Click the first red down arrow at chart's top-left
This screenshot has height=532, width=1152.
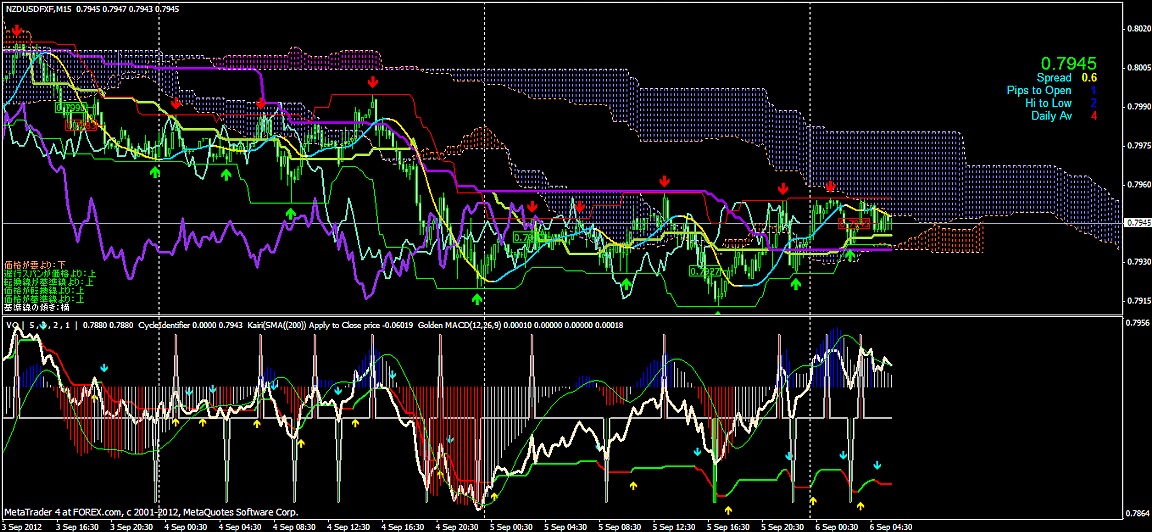(x=15, y=33)
